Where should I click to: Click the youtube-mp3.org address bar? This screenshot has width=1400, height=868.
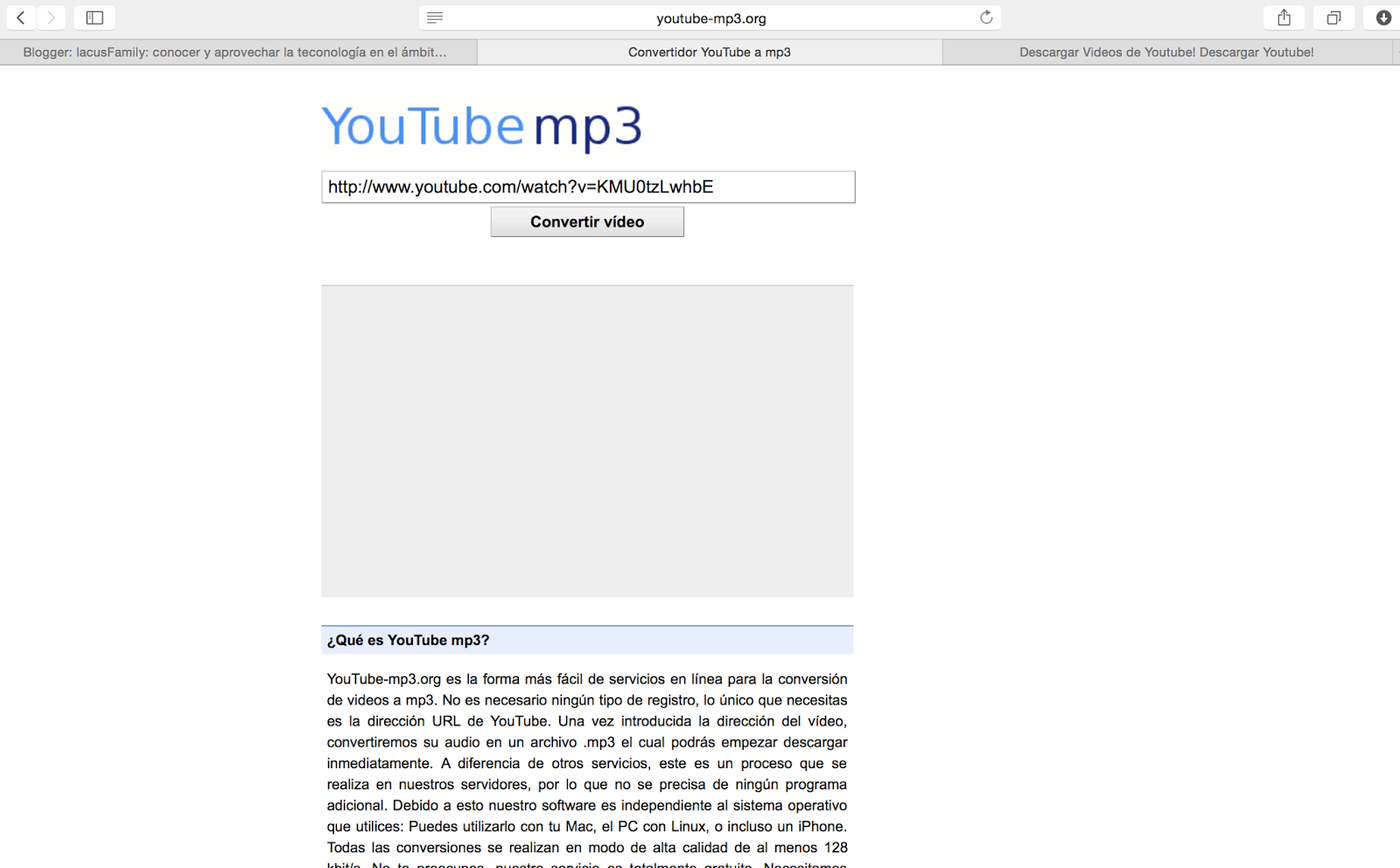pyautogui.click(x=710, y=17)
